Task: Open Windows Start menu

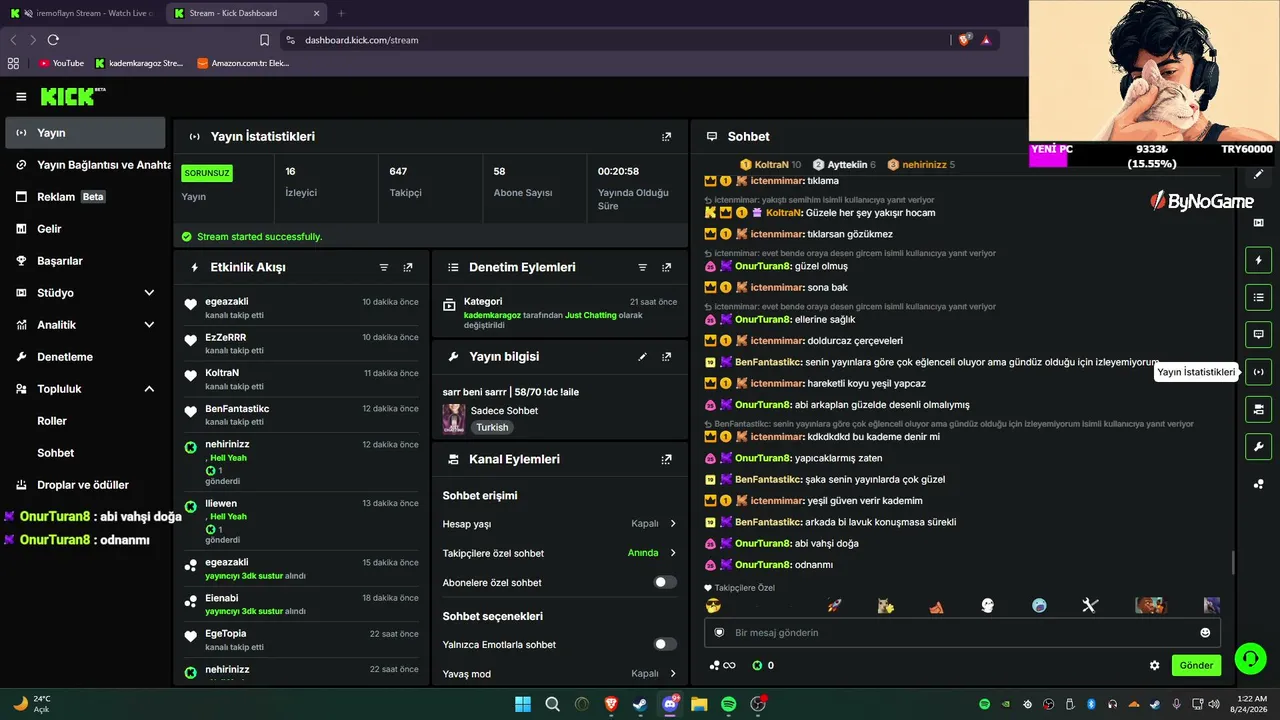Action: 523,705
